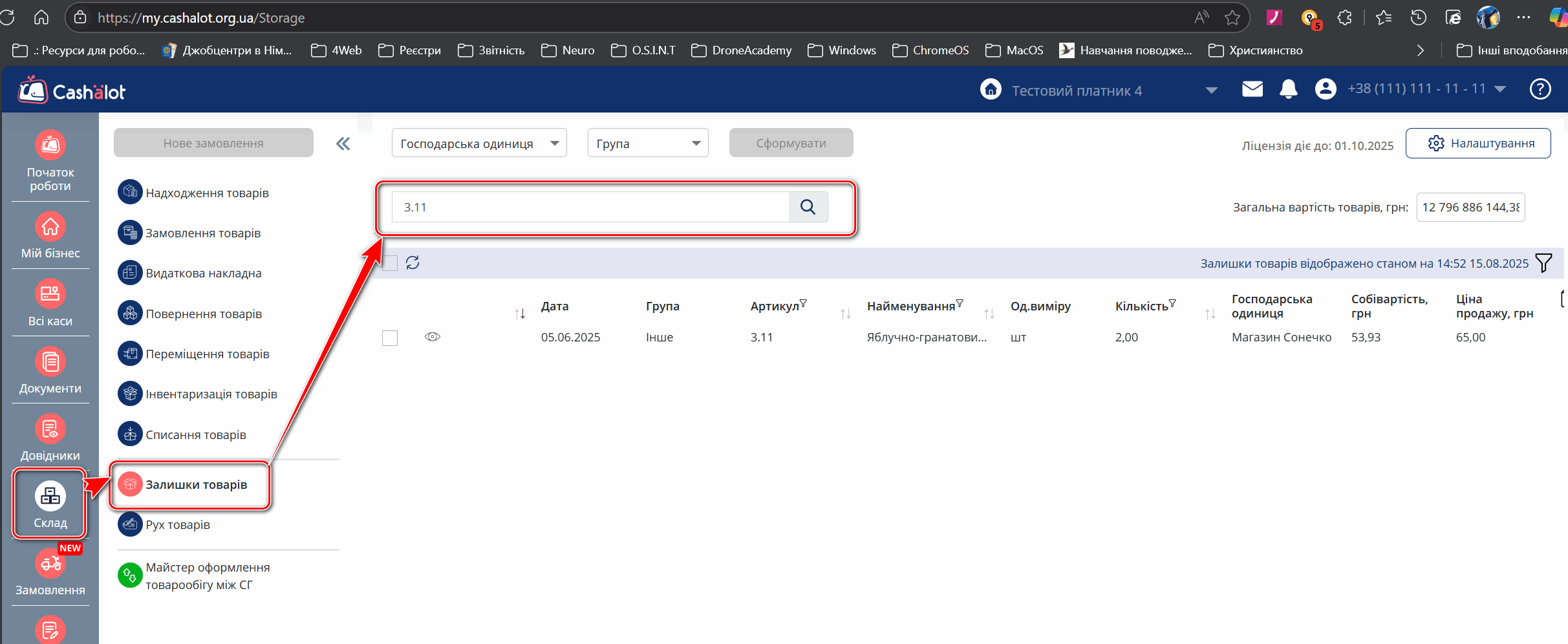Open notifications bell icon

click(x=1288, y=89)
